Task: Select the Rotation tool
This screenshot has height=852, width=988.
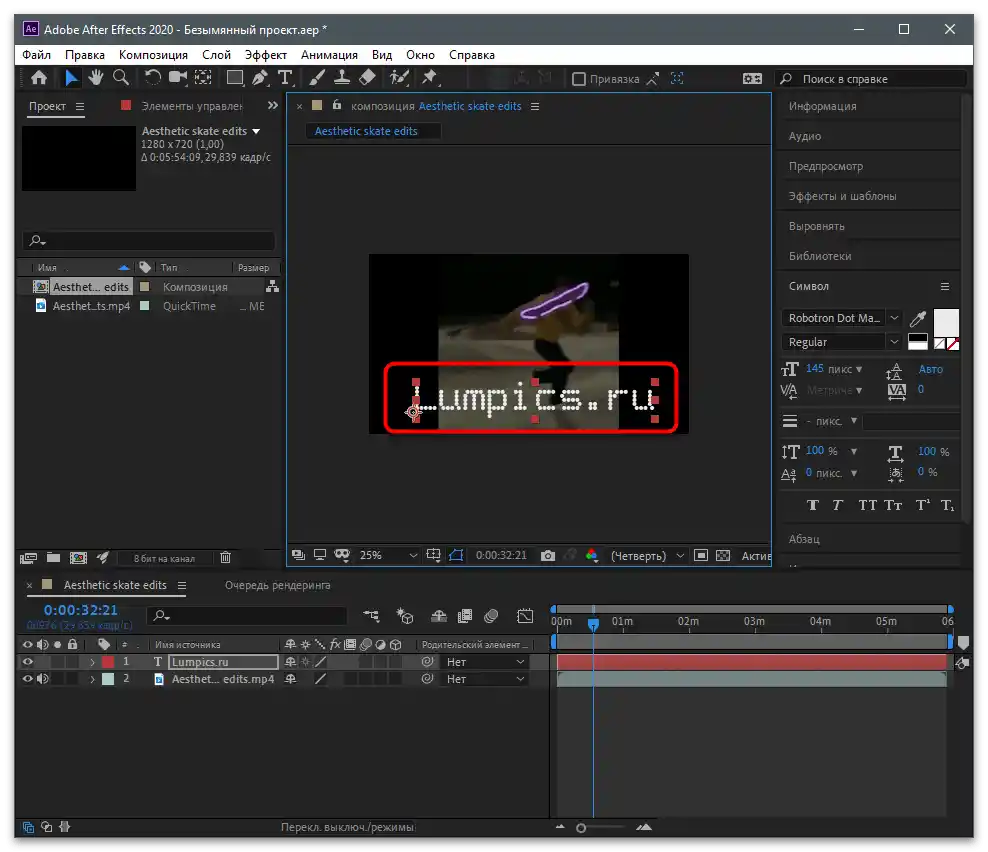Action: click(x=152, y=78)
